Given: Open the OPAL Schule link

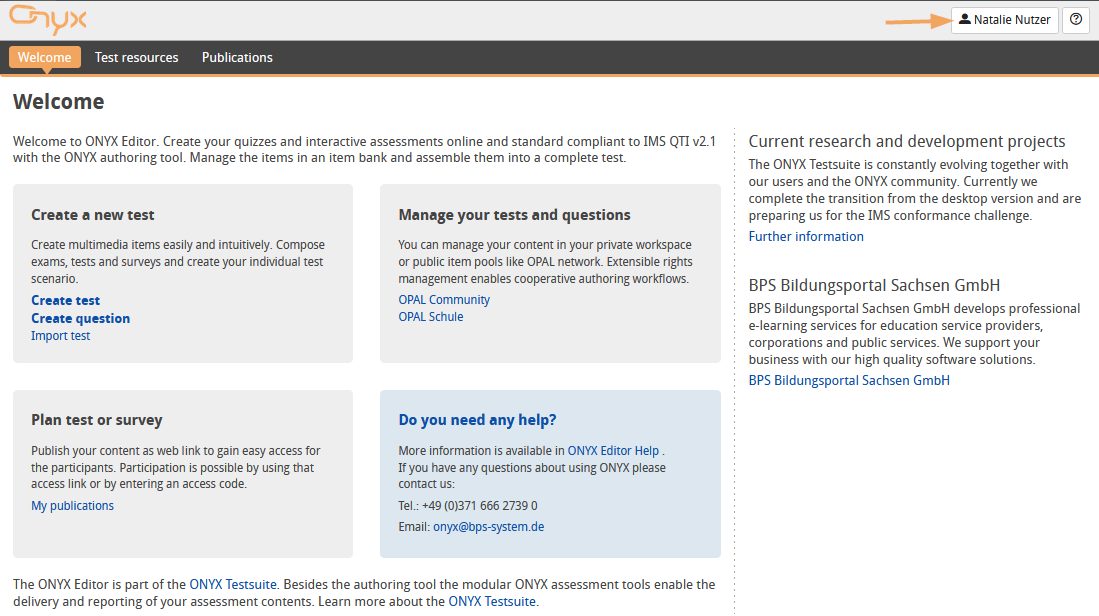Looking at the screenshot, I should coord(430,317).
